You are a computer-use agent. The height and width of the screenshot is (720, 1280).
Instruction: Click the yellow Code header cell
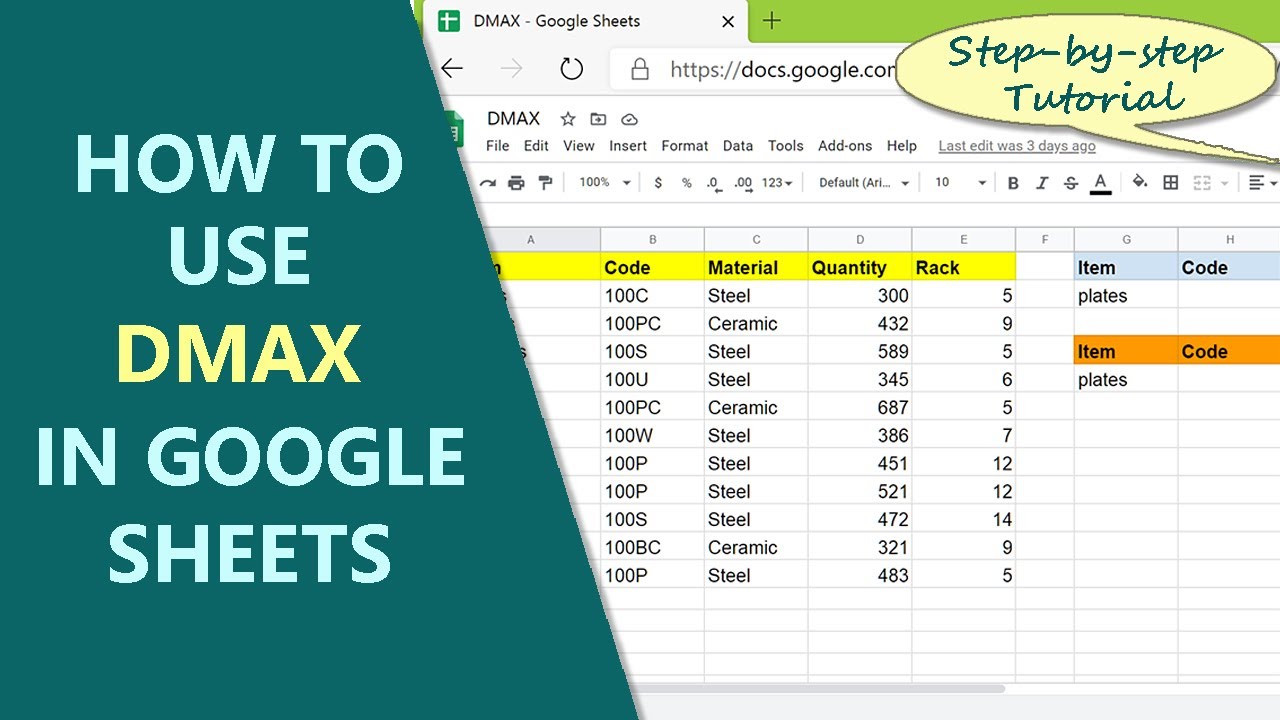653,267
